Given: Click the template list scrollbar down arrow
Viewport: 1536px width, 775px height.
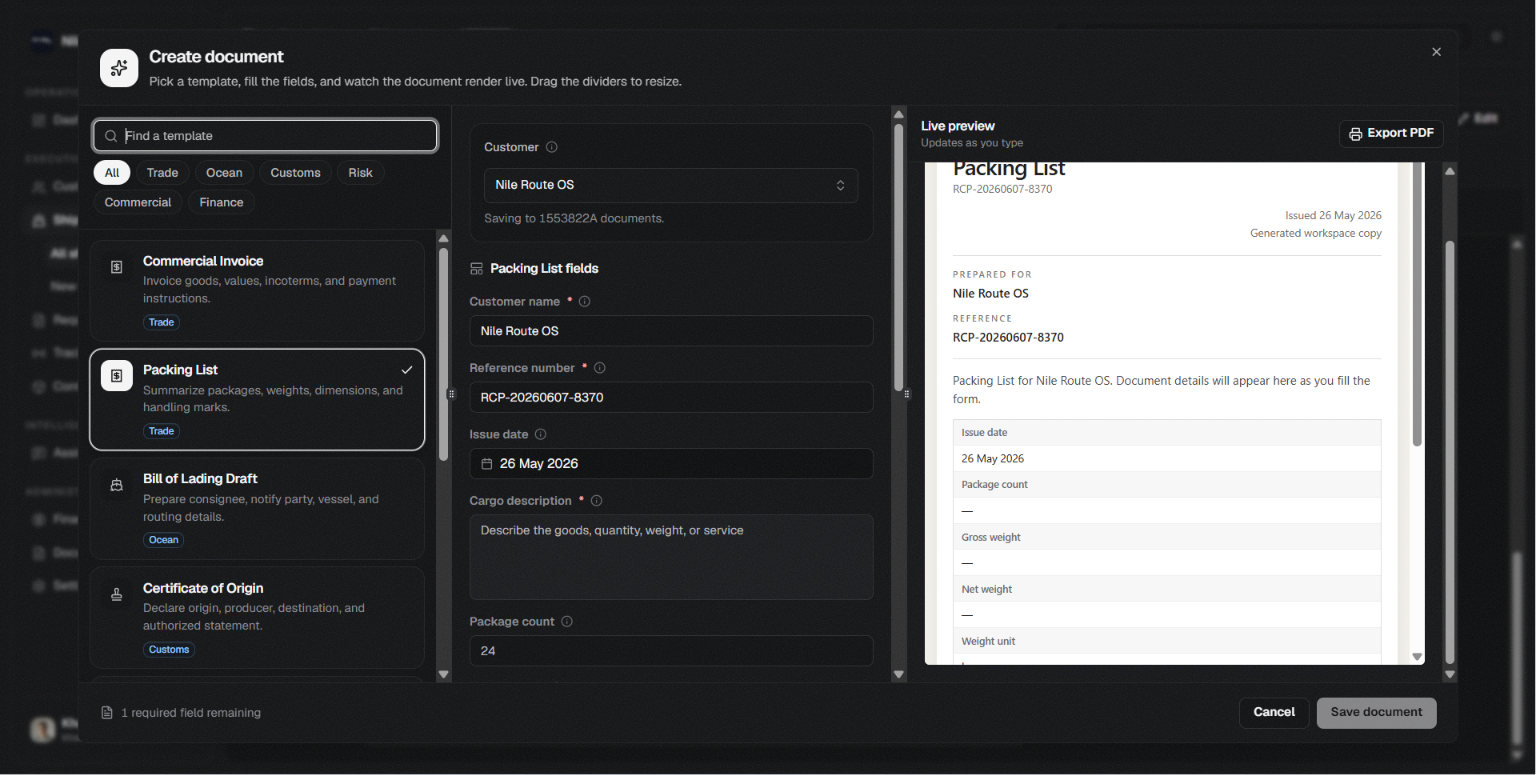Looking at the screenshot, I should [x=444, y=675].
